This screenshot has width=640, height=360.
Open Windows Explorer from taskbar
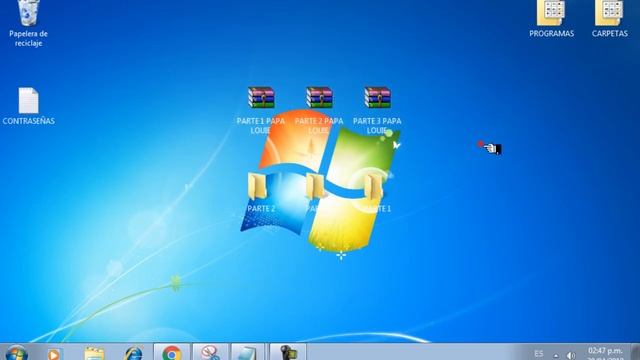pyautogui.click(x=94, y=353)
